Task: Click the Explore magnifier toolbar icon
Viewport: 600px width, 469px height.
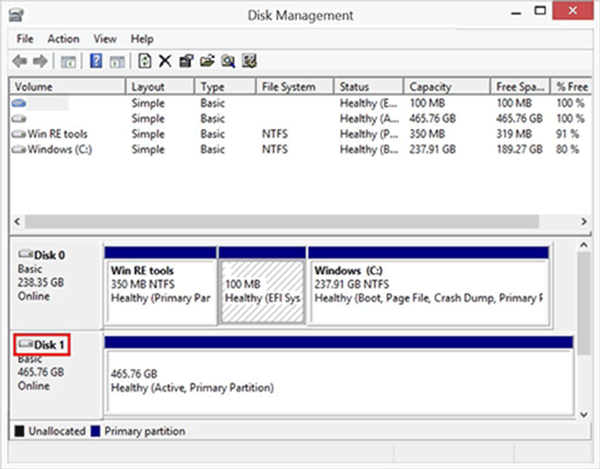Action: coord(228,61)
